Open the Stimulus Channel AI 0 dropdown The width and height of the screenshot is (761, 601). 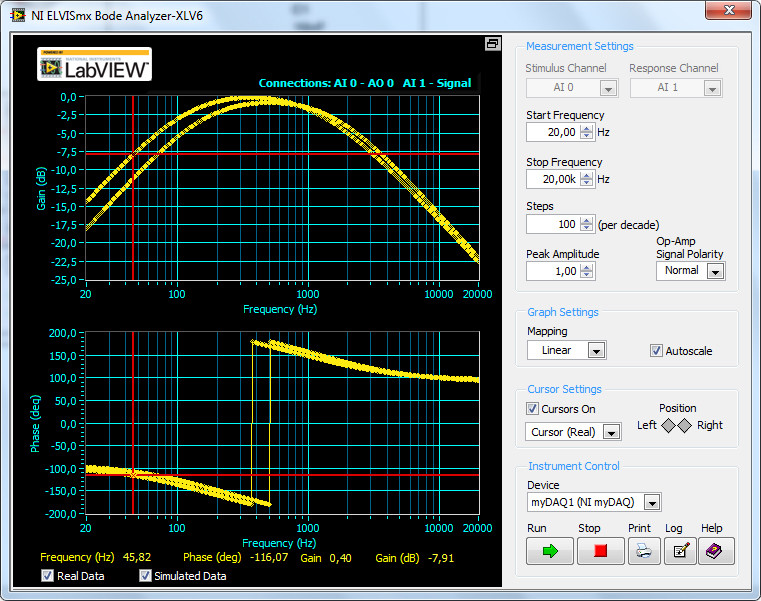coord(608,88)
